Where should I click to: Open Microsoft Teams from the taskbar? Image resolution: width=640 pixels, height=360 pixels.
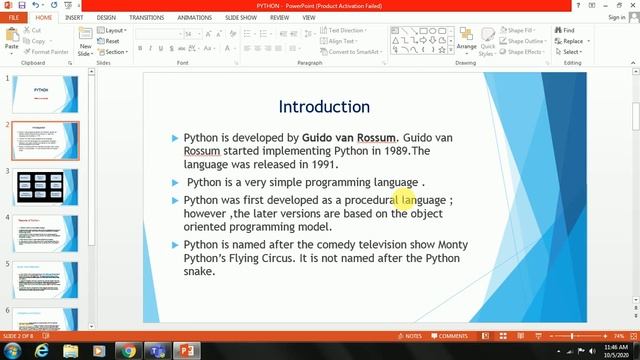(157, 351)
